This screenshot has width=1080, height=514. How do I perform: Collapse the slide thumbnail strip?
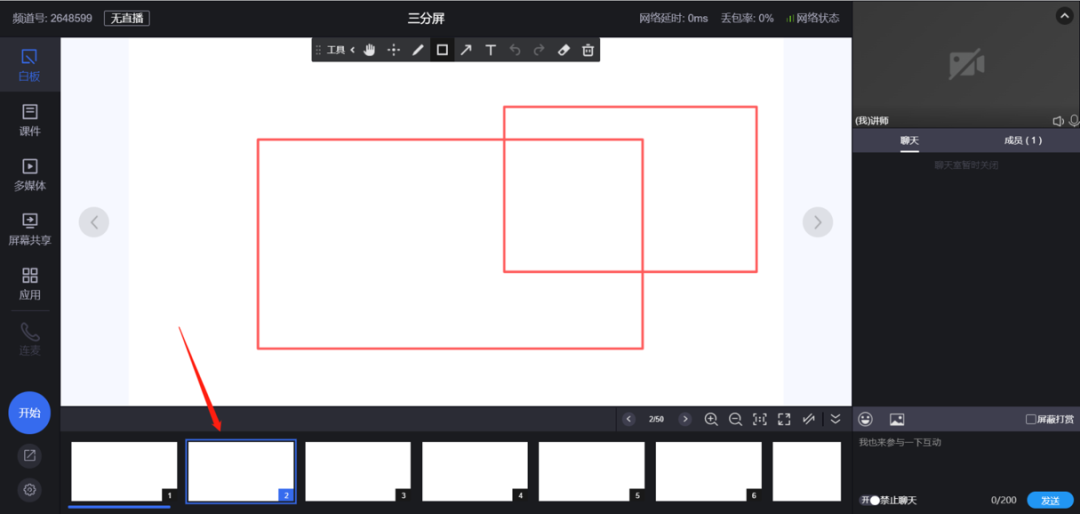coord(835,419)
